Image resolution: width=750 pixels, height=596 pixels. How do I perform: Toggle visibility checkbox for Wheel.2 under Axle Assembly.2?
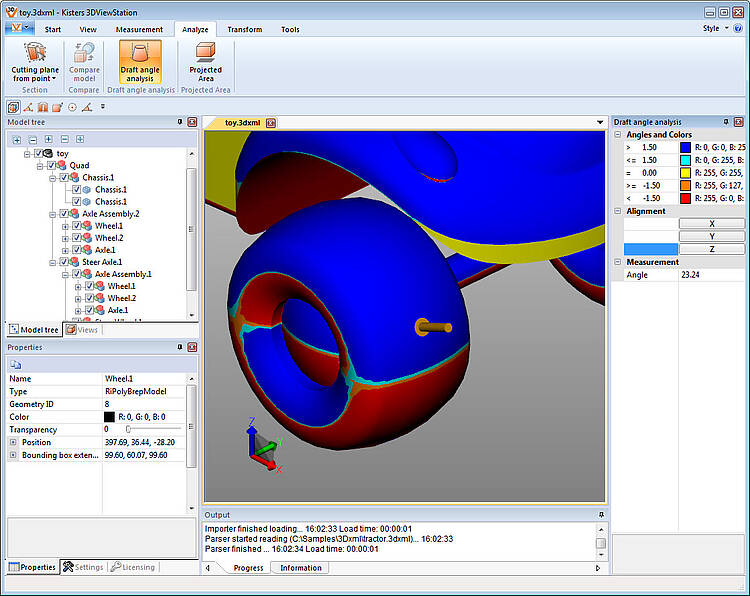77,238
